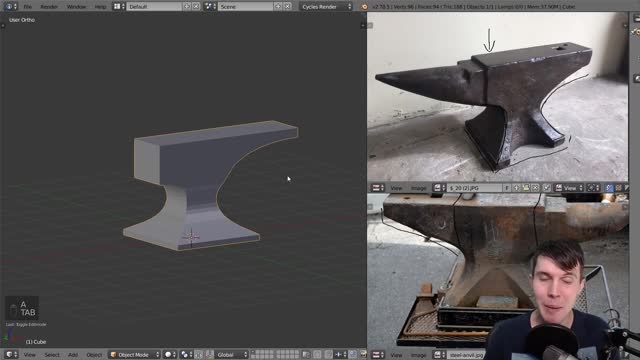640x360 pixels.
Task: Open the screen layout browse icon
Action: pyautogui.click(x=119, y=7)
